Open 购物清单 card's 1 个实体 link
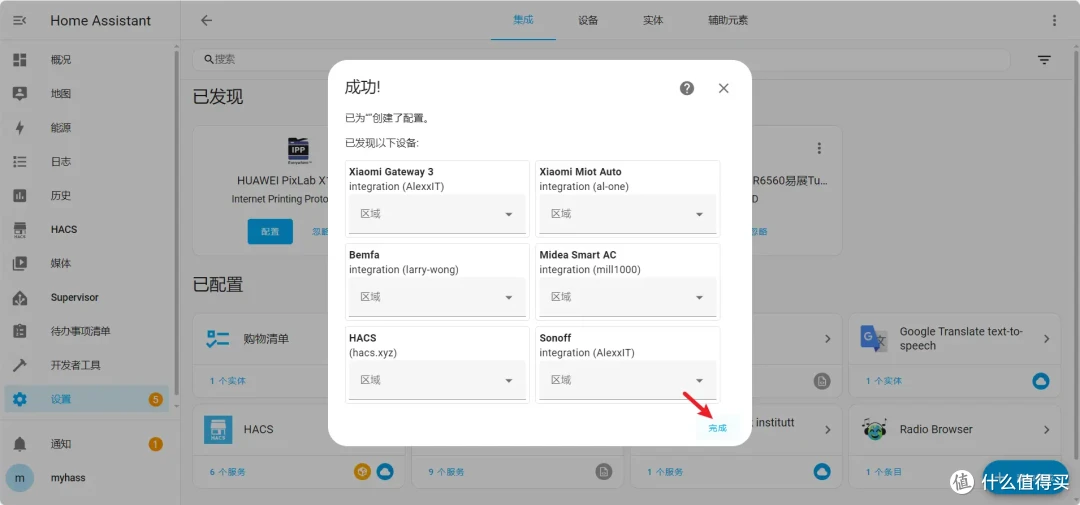 pyautogui.click(x=227, y=380)
